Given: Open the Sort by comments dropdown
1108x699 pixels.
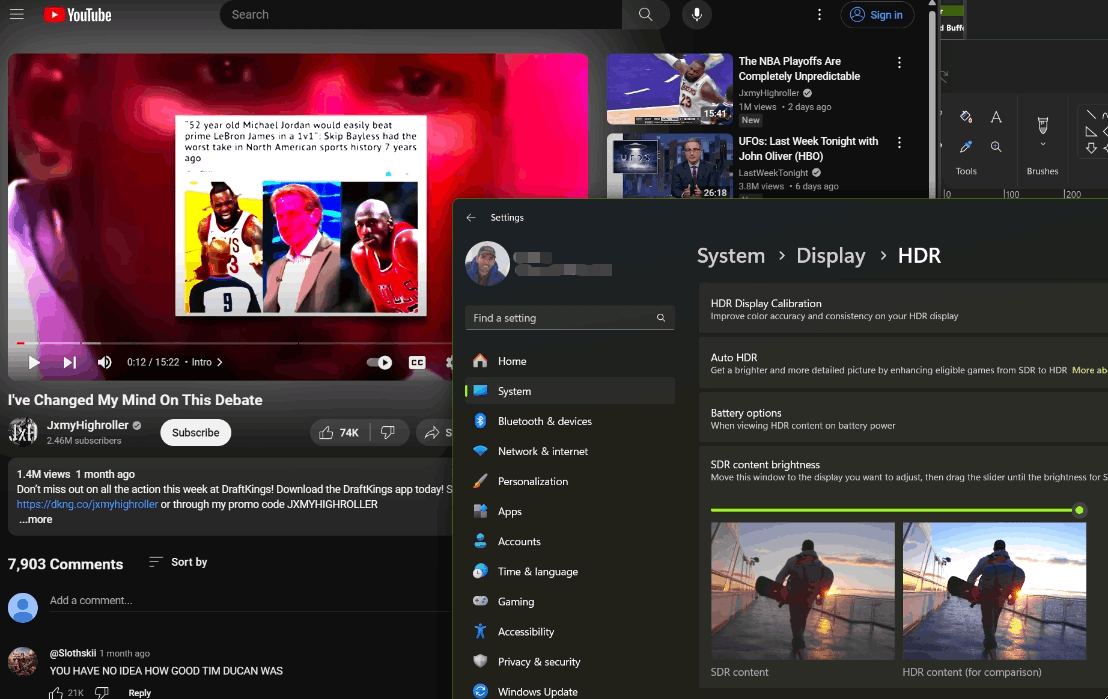Looking at the screenshot, I should click(178, 562).
